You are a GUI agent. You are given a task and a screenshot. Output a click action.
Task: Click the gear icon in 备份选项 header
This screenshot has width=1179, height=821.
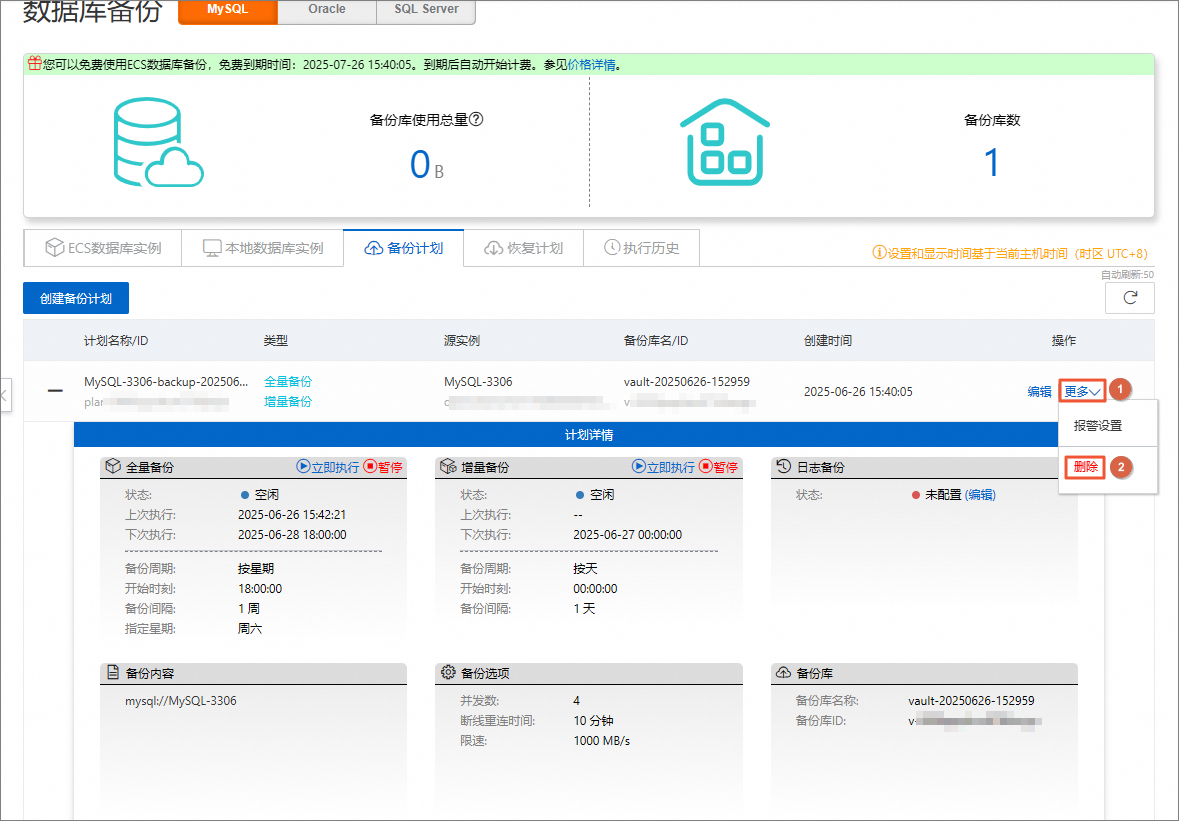click(448, 673)
